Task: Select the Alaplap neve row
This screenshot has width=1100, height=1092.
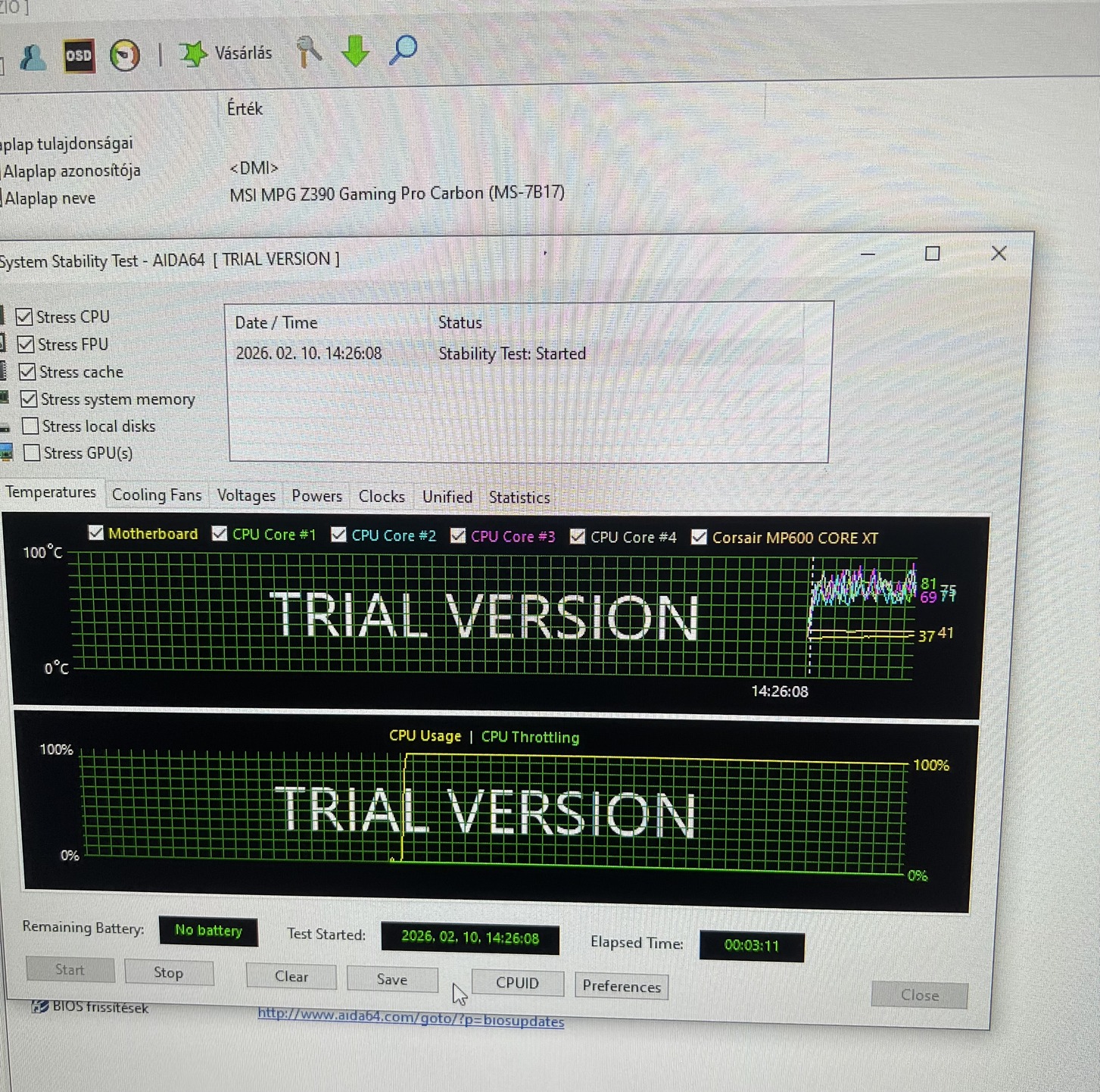Action: (x=50, y=198)
